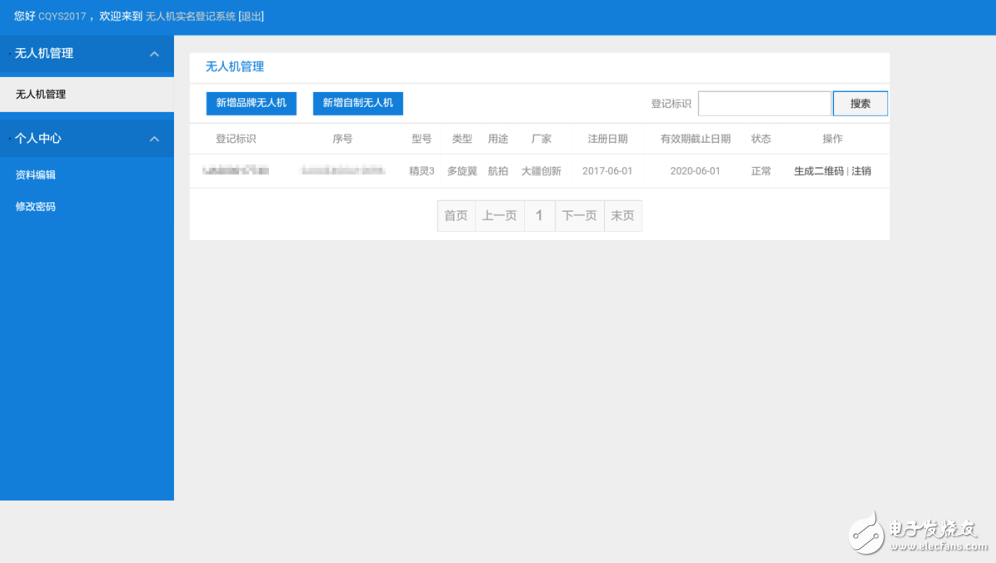This screenshot has height=563, width=996.
Task: Click 生成二维码 link in the table row
Action: click(x=818, y=171)
